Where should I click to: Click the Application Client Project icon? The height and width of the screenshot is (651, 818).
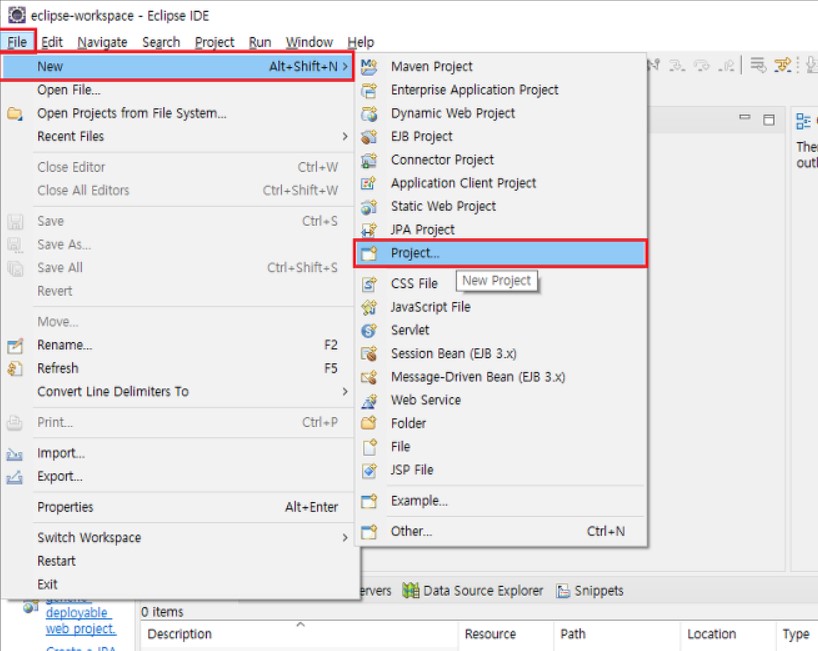369,183
